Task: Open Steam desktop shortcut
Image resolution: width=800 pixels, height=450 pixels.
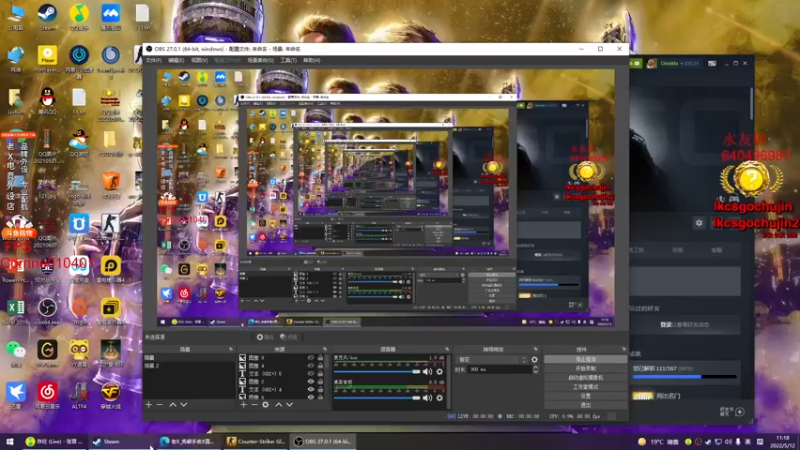Action: pos(47,17)
